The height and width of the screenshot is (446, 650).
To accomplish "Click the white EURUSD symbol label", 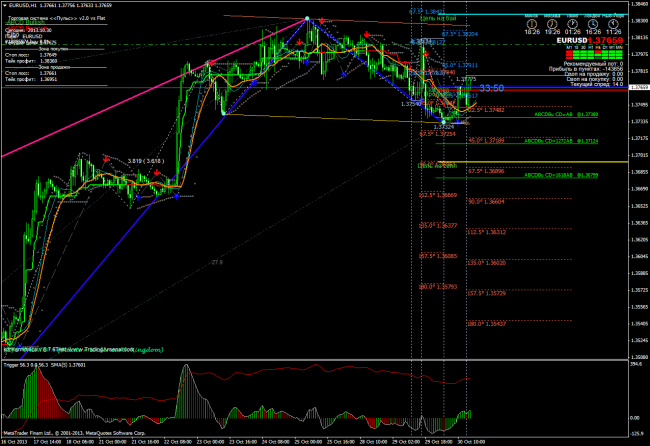I will click(570, 39).
